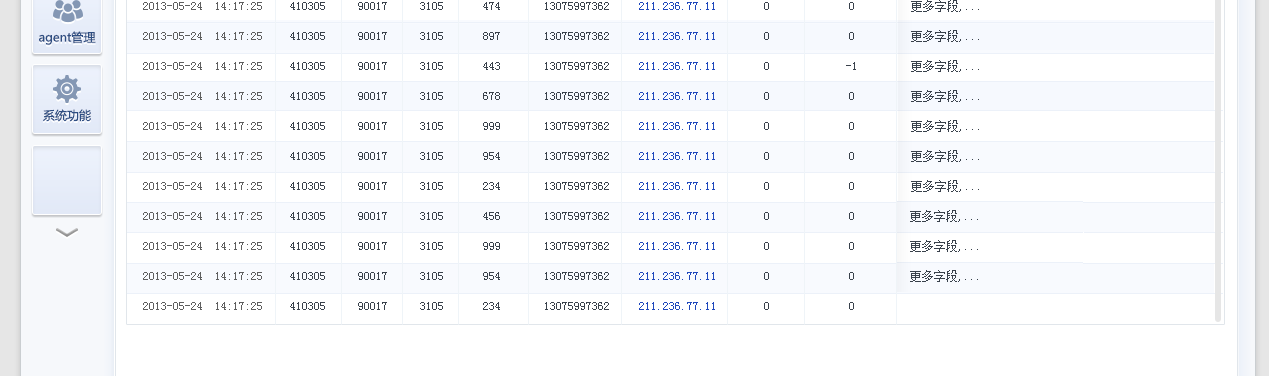Viewport: 1269px width, 376px height.
Task: Select the cell with value 443
Action: click(x=491, y=66)
